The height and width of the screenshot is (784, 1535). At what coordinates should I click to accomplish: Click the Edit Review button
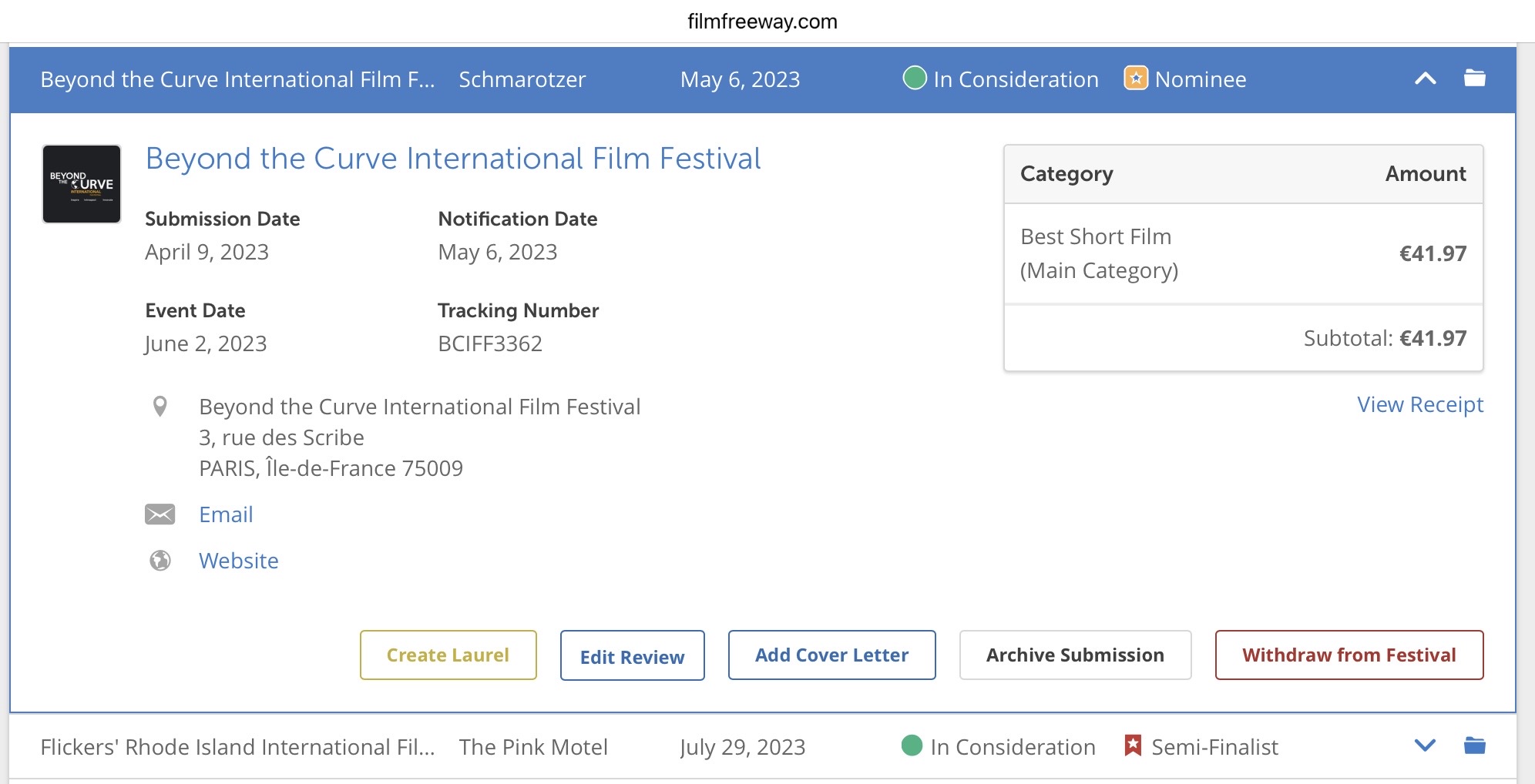(632, 656)
